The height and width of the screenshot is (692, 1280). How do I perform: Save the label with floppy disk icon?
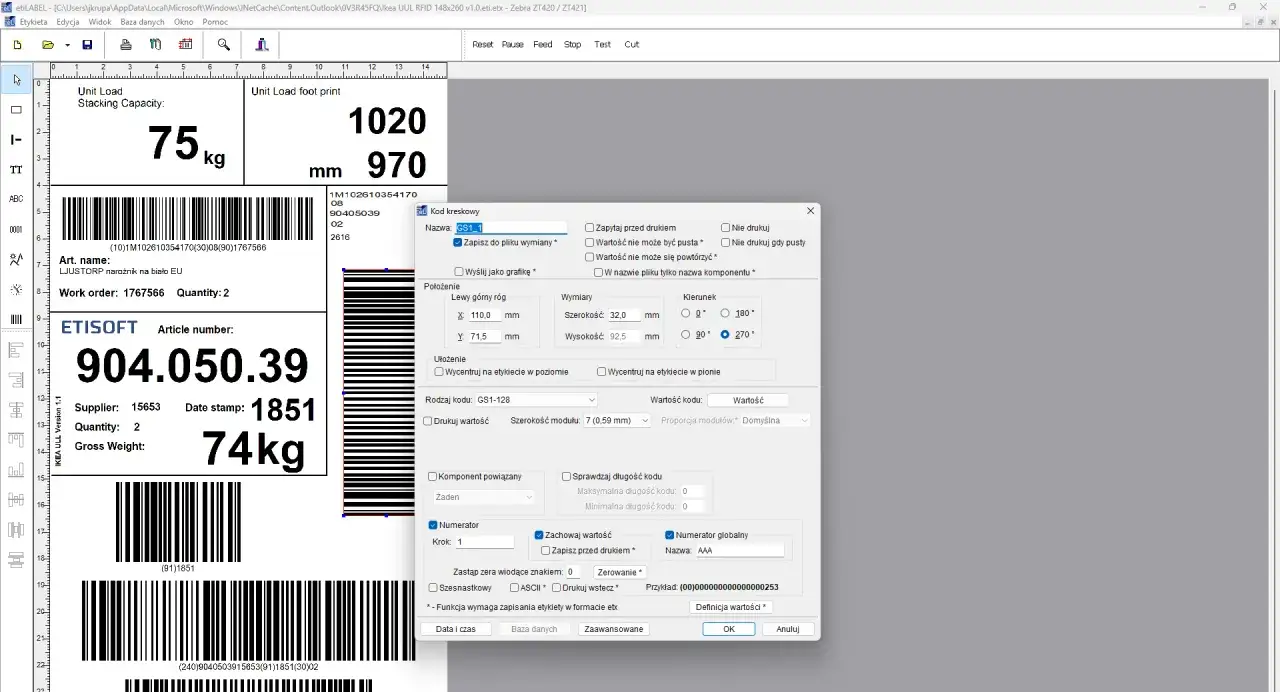tap(87, 45)
